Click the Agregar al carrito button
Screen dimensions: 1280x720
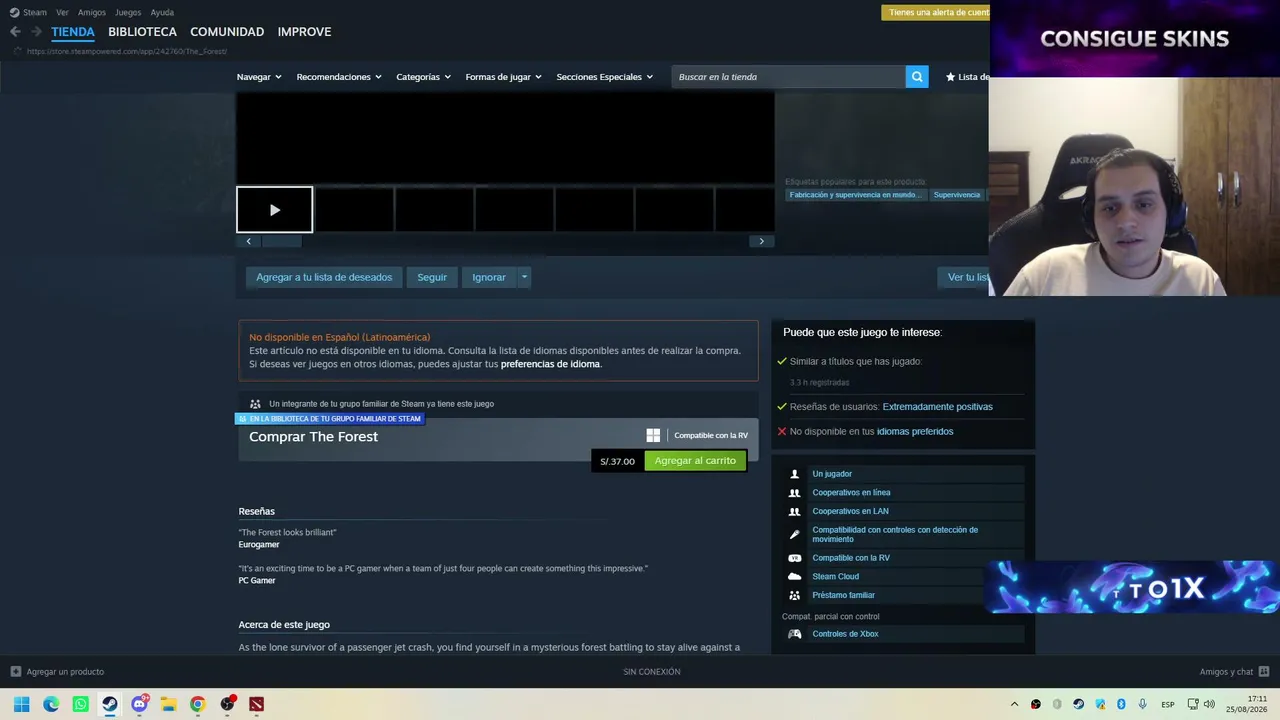[x=695, y=461]
